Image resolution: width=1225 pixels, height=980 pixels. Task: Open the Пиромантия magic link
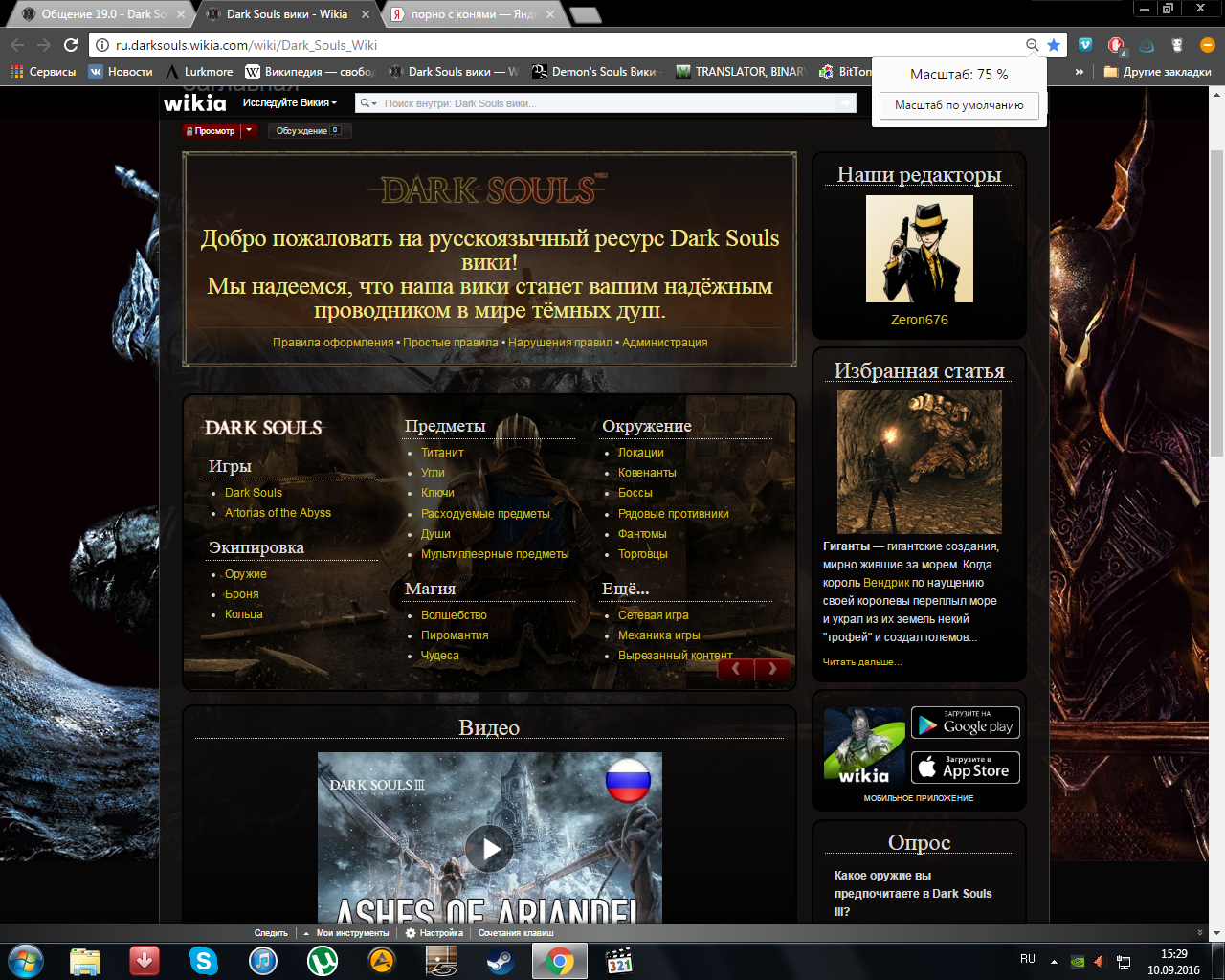click(x=455, y=635)
